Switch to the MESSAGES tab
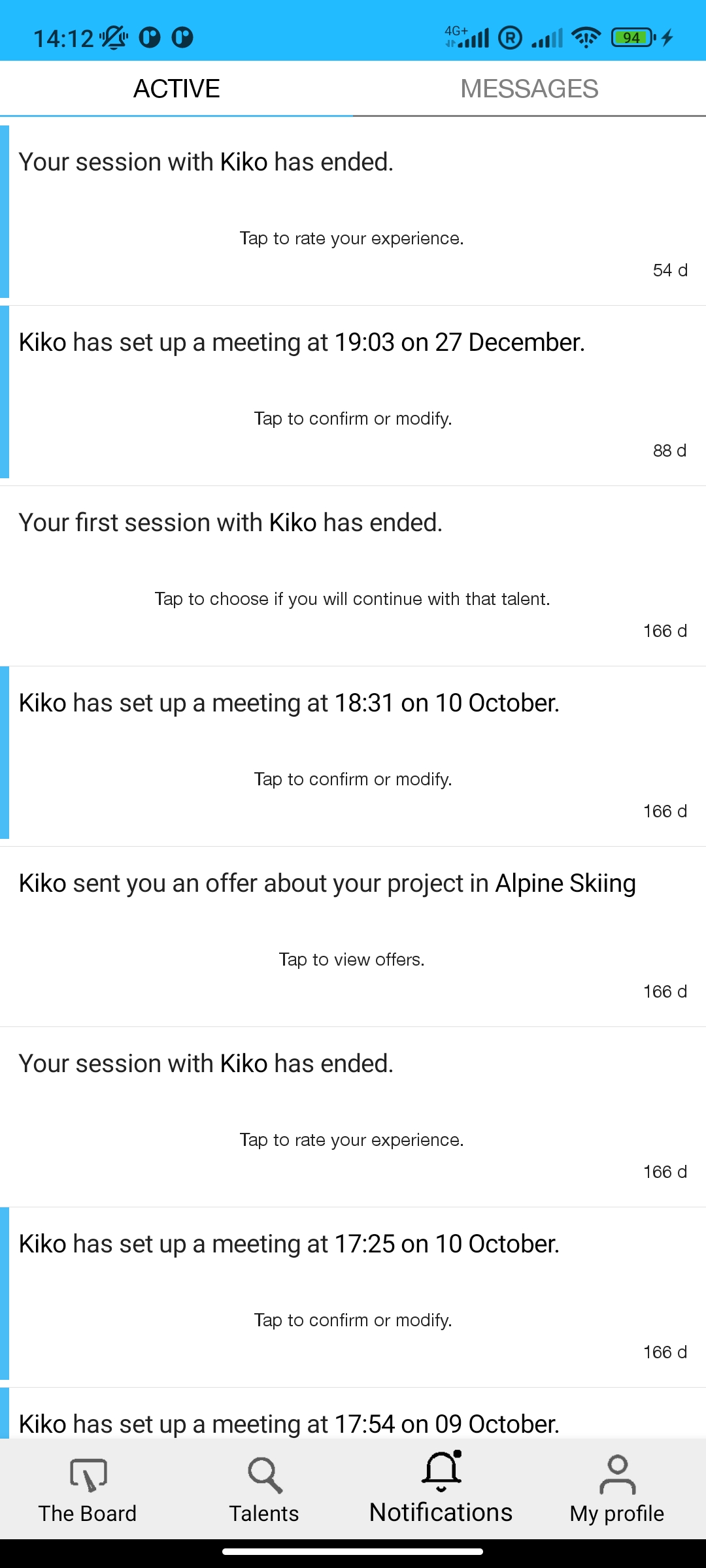The width and height of the screenshot is (706, 1568). [x=529, y=89]
